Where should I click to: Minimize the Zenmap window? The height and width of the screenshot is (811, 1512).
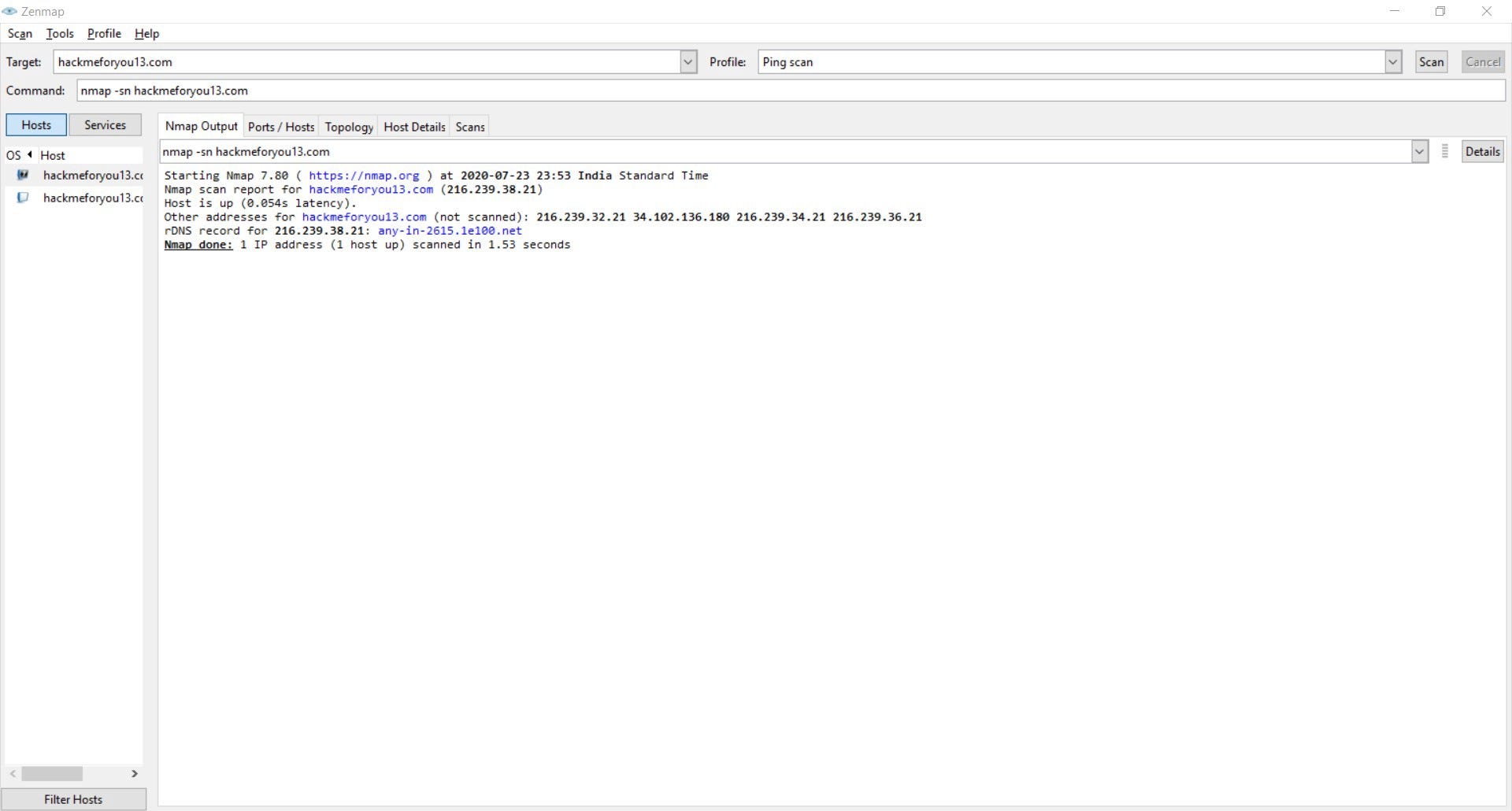1395,11
